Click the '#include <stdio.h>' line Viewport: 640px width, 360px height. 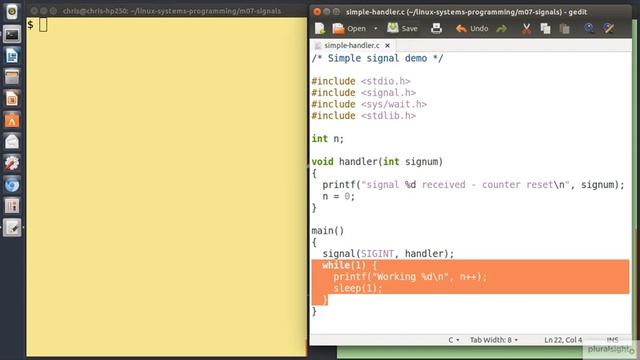361,81
